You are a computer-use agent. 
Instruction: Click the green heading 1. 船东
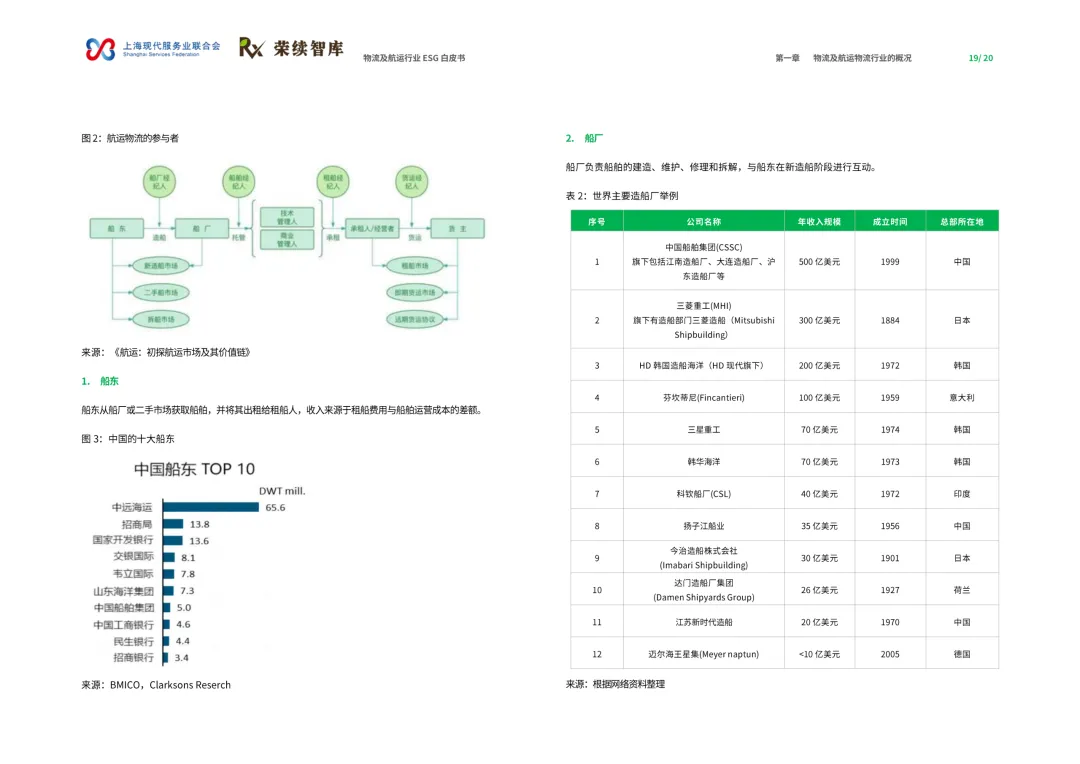[x=100, y=381]
